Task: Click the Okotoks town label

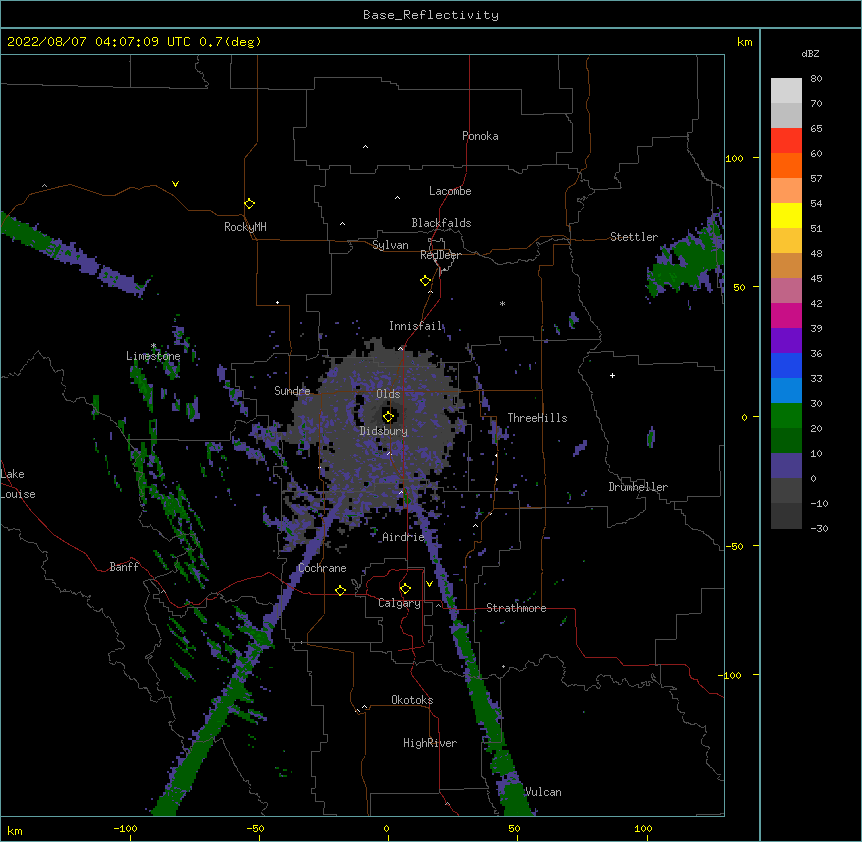Action: point(412,700)
